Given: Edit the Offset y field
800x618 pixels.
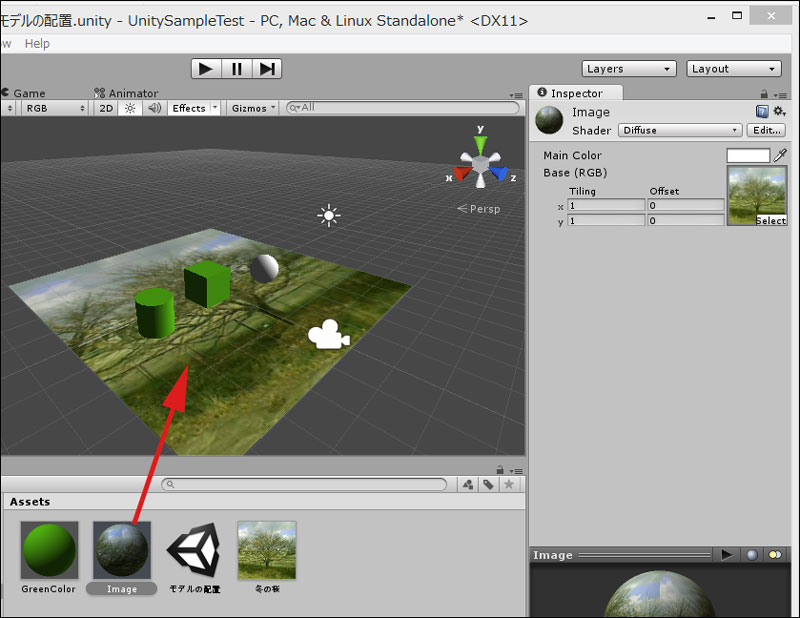Looking at the screenshot, I should coord(686,220).
